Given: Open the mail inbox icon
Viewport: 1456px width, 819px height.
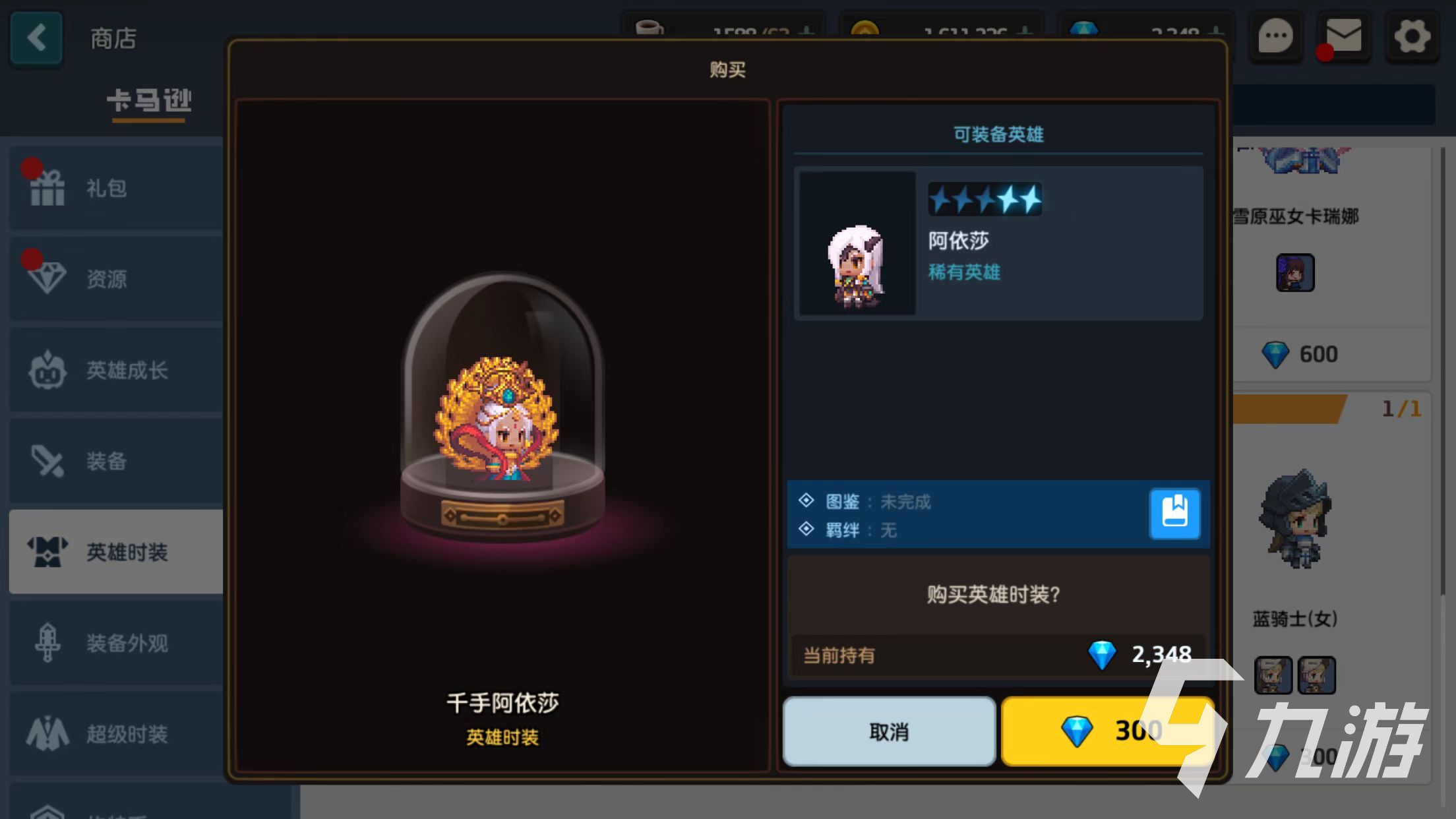Looking at the screenshot, I should 1343,36.
